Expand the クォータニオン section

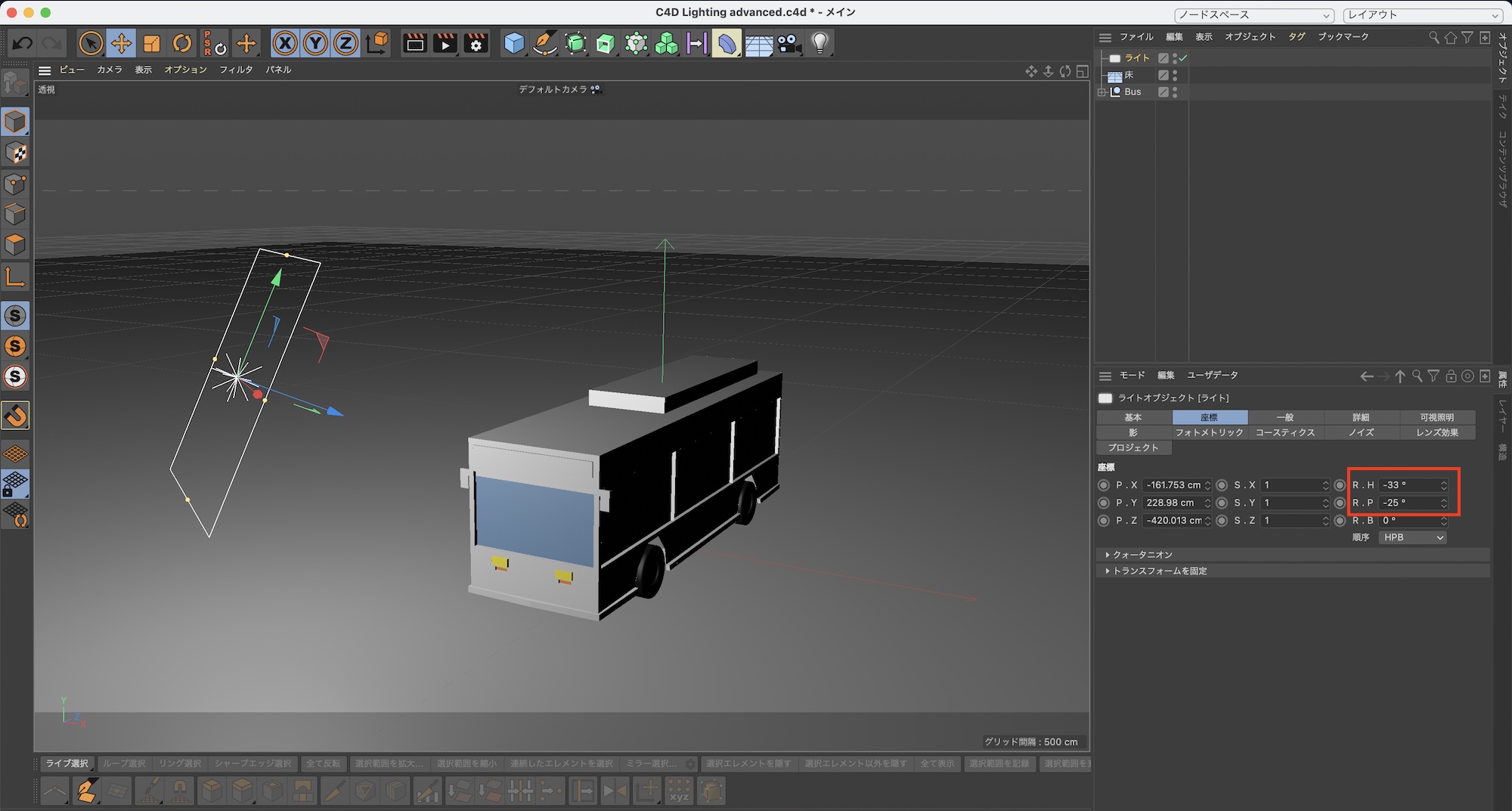[x=1108, y=555]
